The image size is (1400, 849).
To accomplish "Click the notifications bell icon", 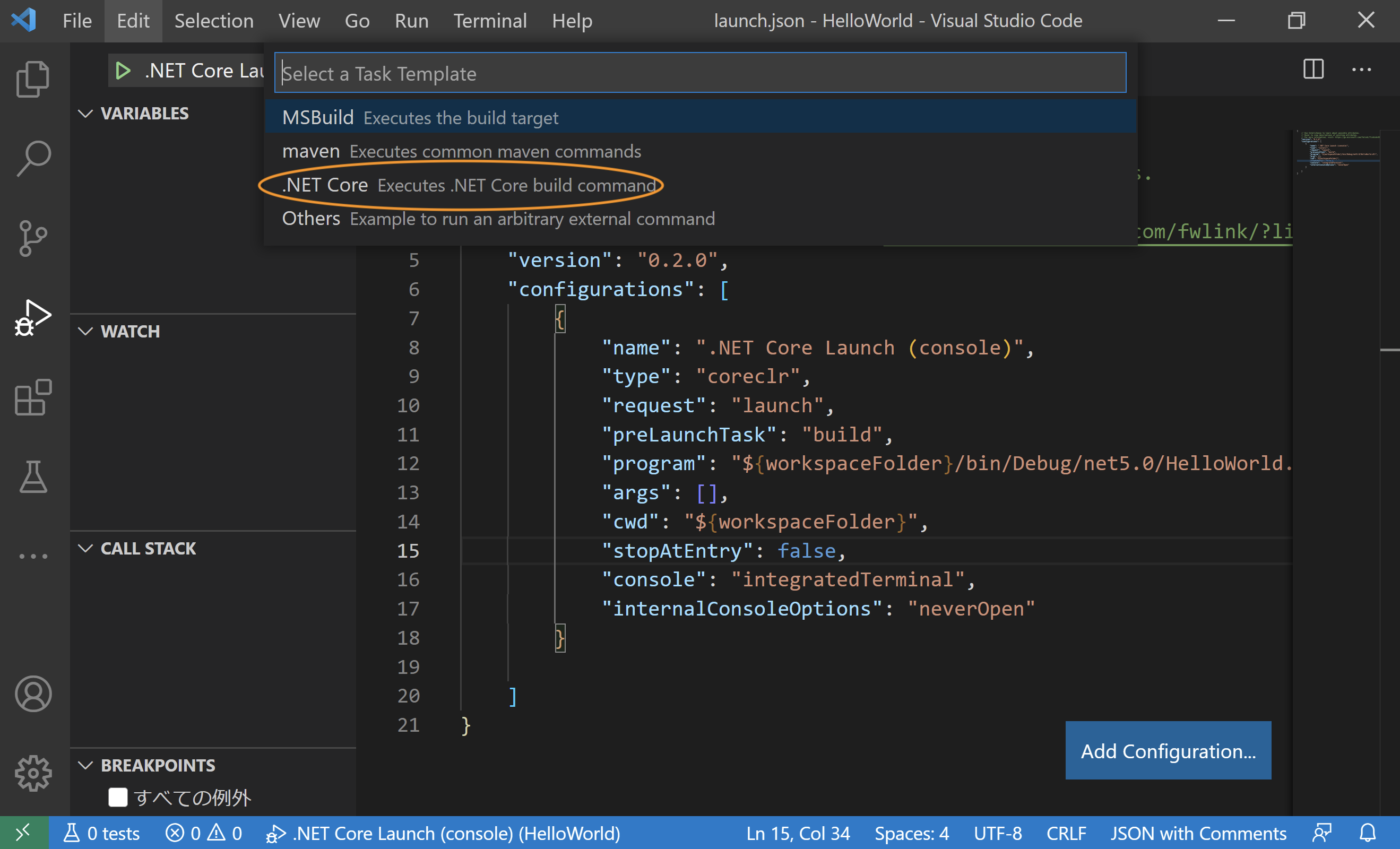I will (x=1367, y=833).
